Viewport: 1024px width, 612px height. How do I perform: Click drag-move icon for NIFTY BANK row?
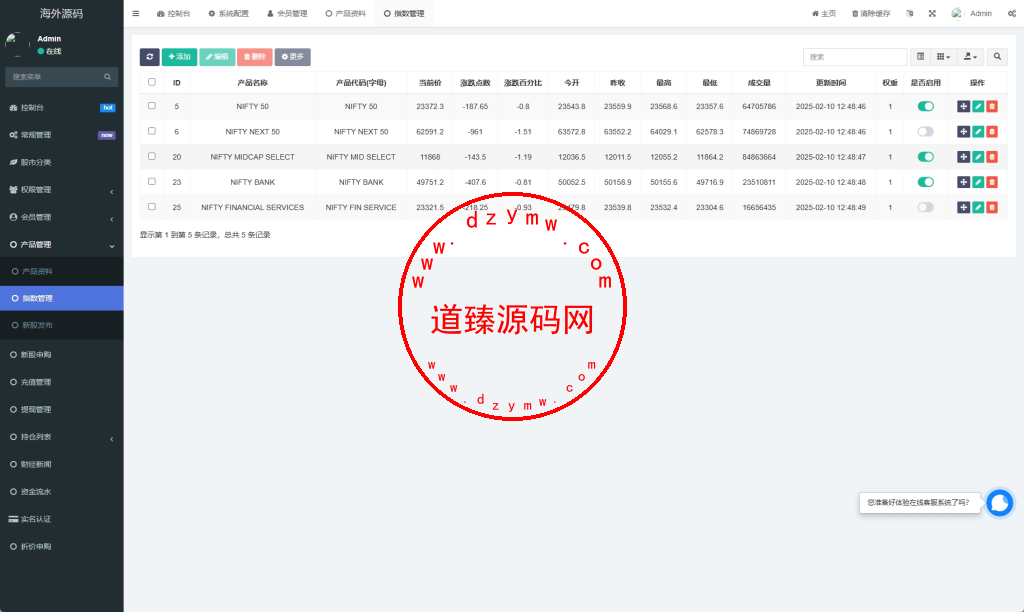963,182
